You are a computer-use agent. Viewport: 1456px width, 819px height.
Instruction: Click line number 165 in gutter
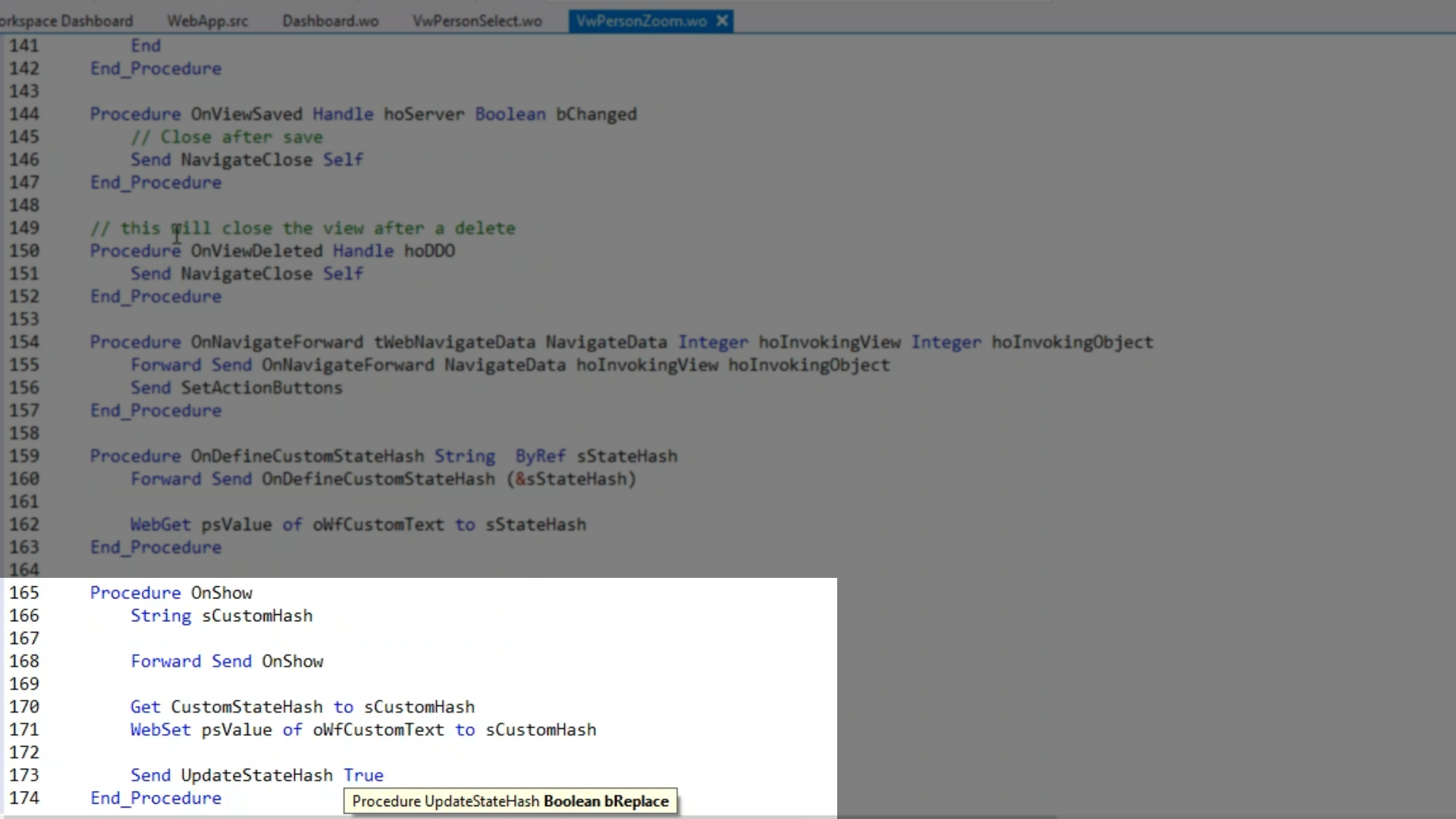coord(24,593)
